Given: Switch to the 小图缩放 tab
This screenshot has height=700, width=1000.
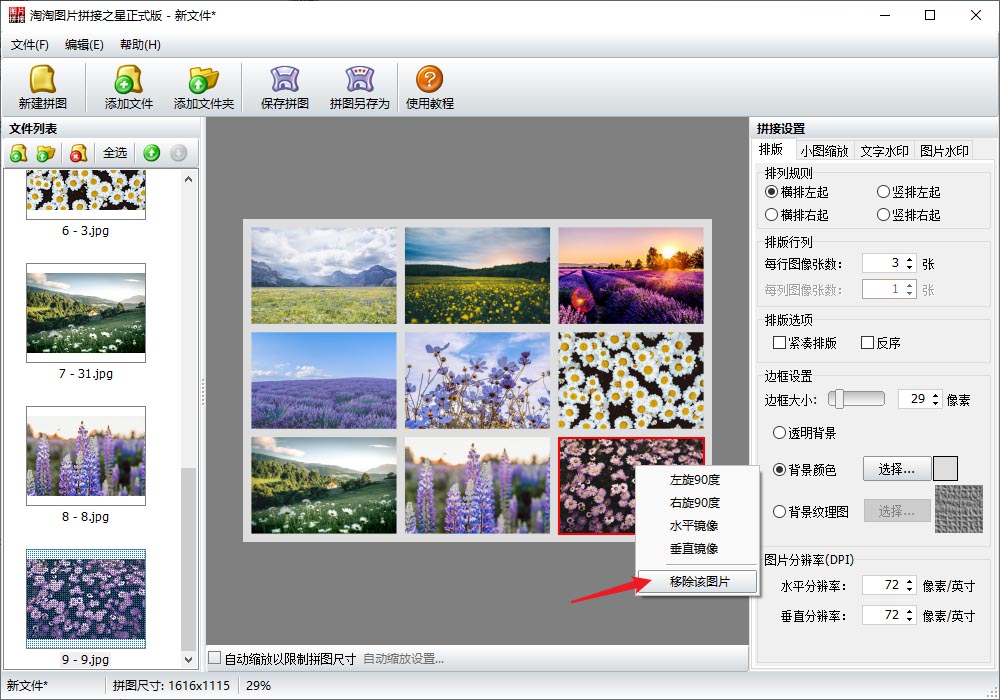Looking at the screenshot, I should tap(824, 151).
